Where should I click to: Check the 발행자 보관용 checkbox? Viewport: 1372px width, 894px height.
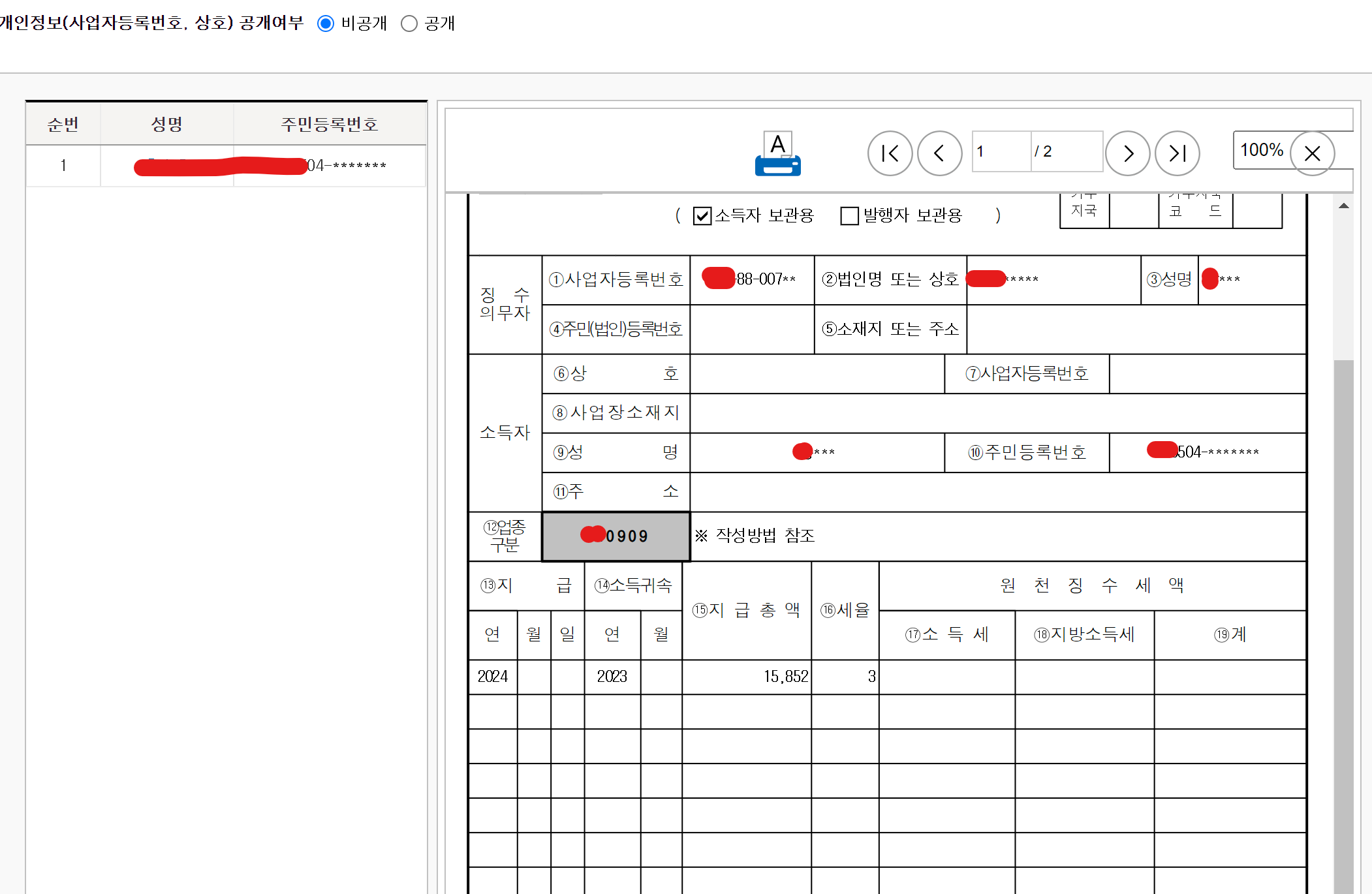849,215
